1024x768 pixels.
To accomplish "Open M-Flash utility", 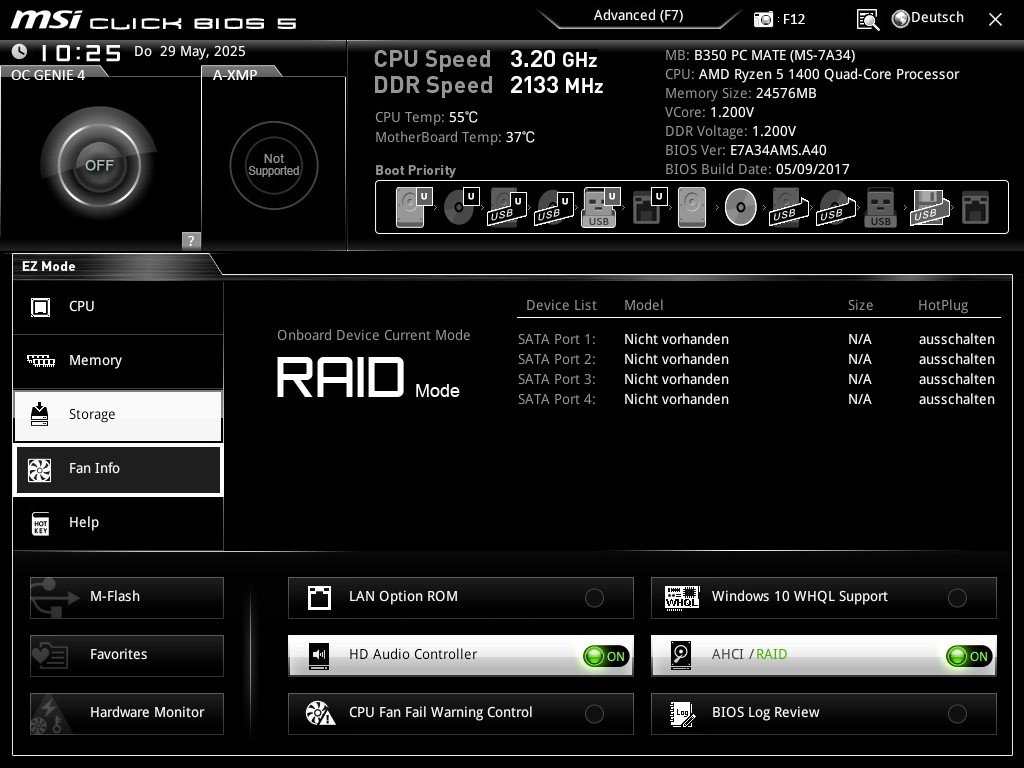I will [x=127, y=598].
